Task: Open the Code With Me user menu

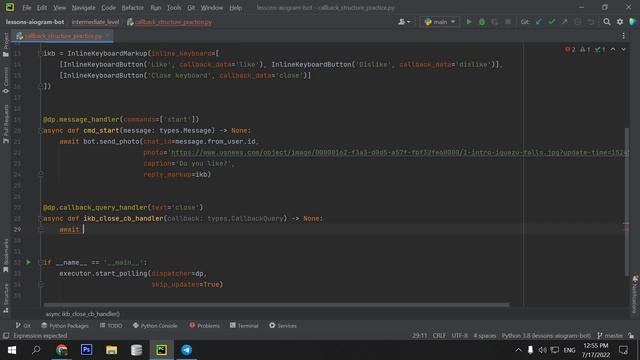Action: point(404,22)
